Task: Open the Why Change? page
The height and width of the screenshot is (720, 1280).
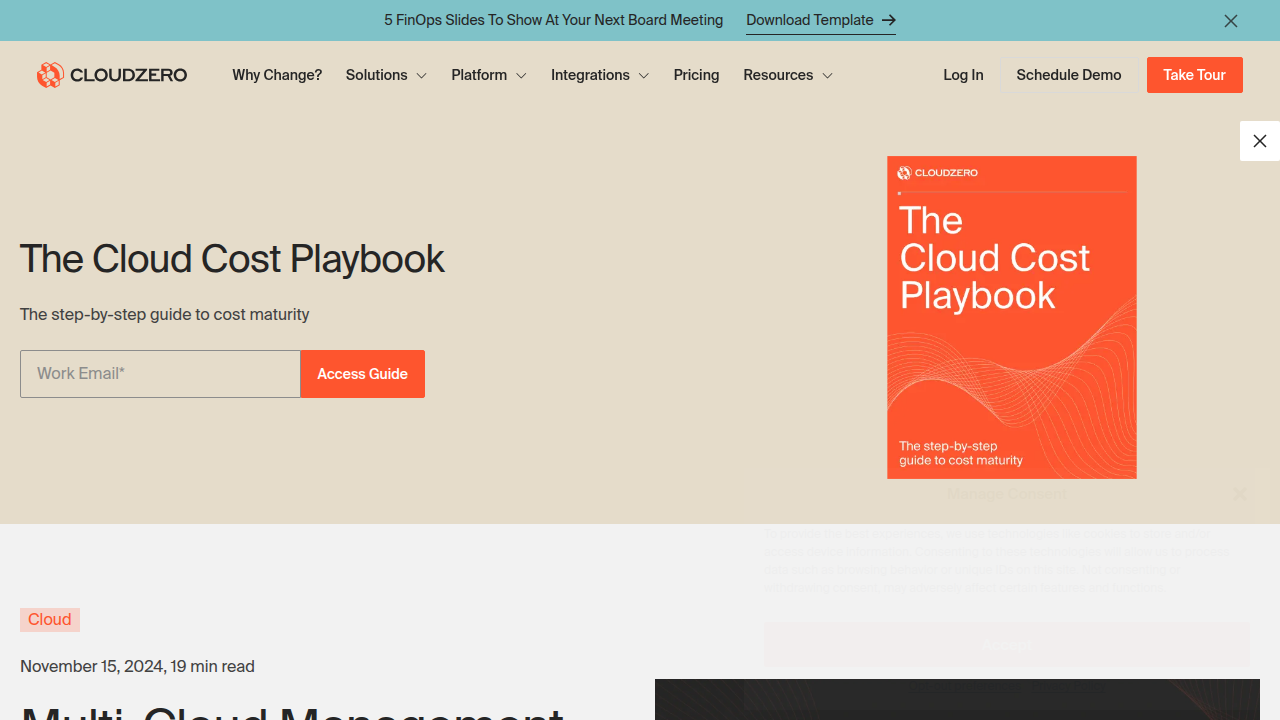Action: click(277, 75)
